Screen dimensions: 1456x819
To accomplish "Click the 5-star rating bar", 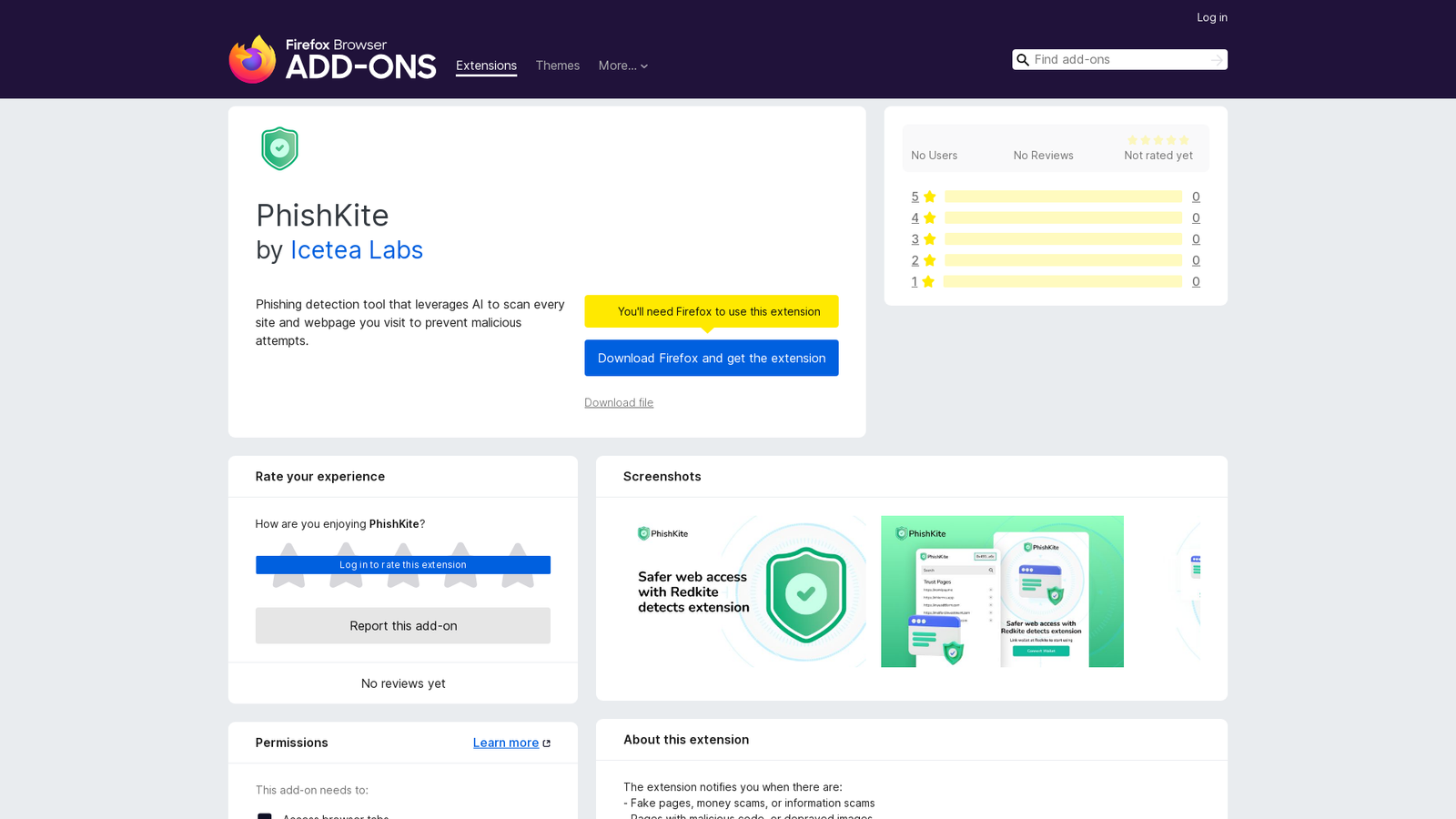I will 1063,197.
